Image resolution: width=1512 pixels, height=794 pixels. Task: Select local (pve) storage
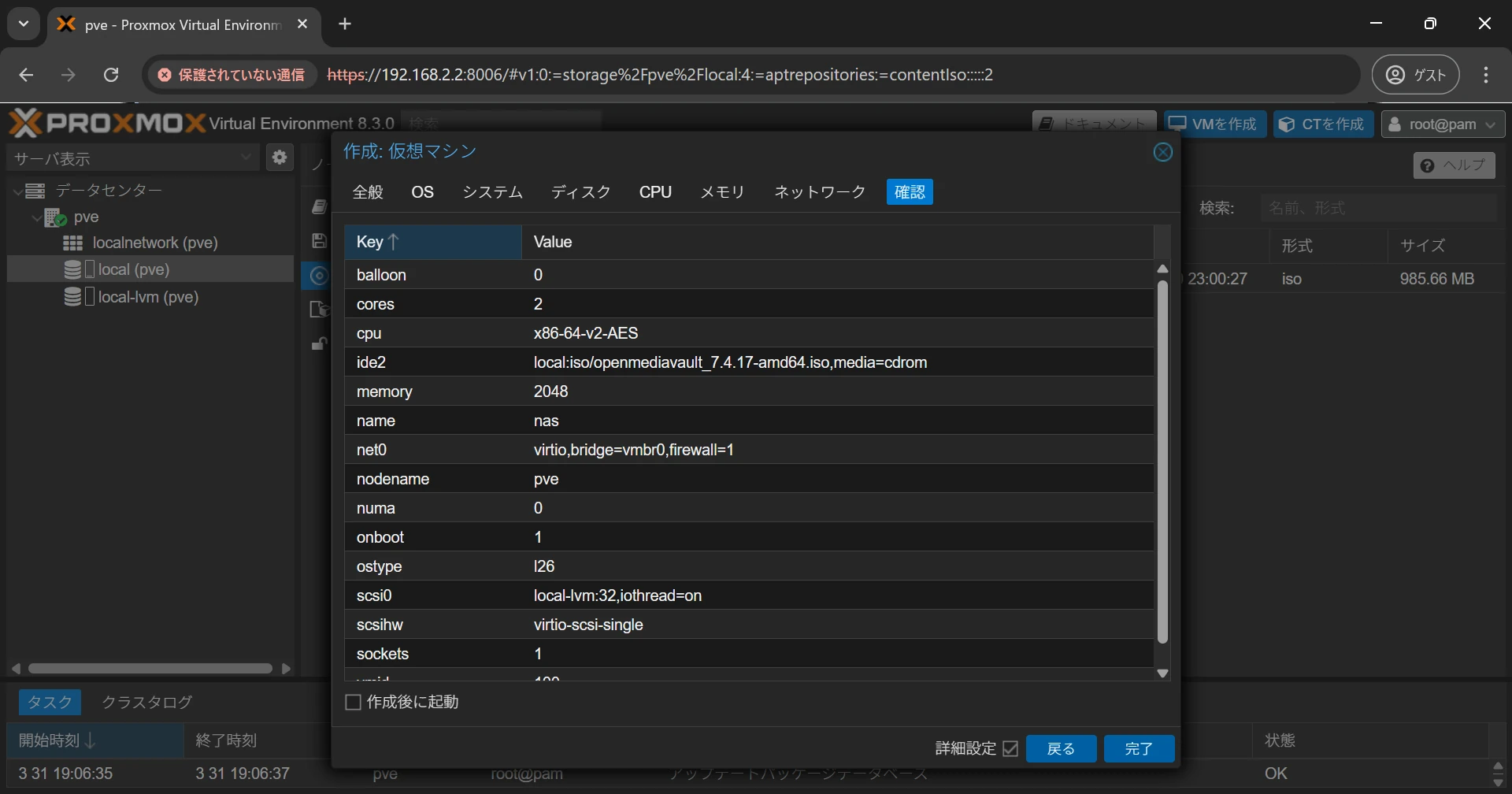point(134,269)
